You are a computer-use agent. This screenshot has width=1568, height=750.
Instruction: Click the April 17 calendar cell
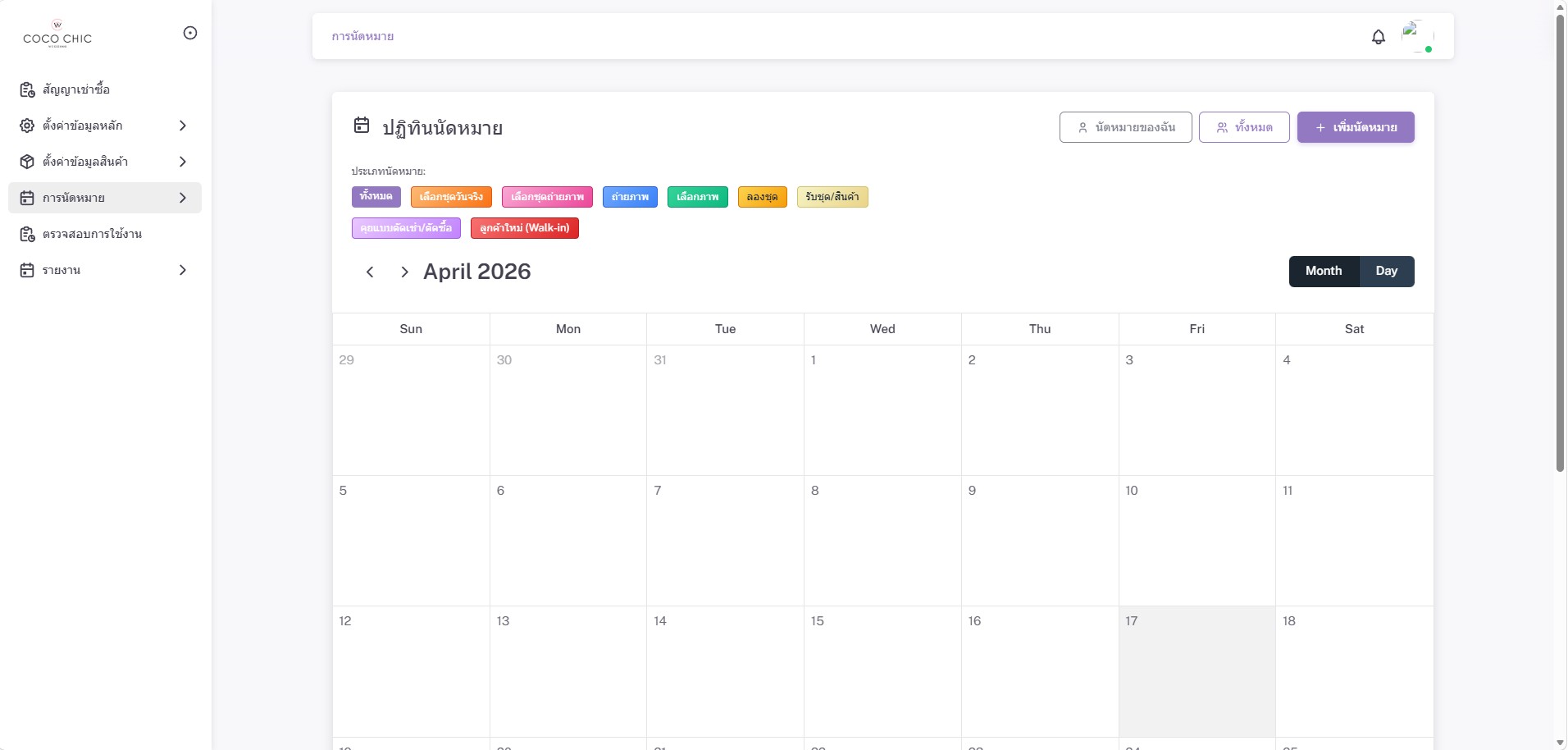point(1197,671)
